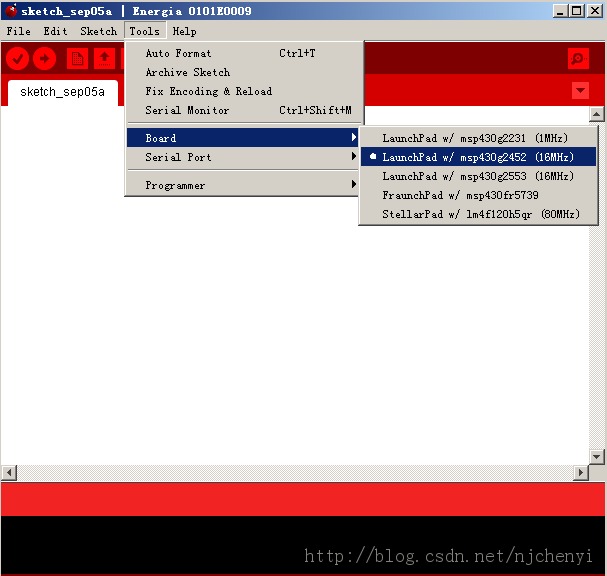
Task: Close the open Tools menu
Action: click(x=145, y=31)
